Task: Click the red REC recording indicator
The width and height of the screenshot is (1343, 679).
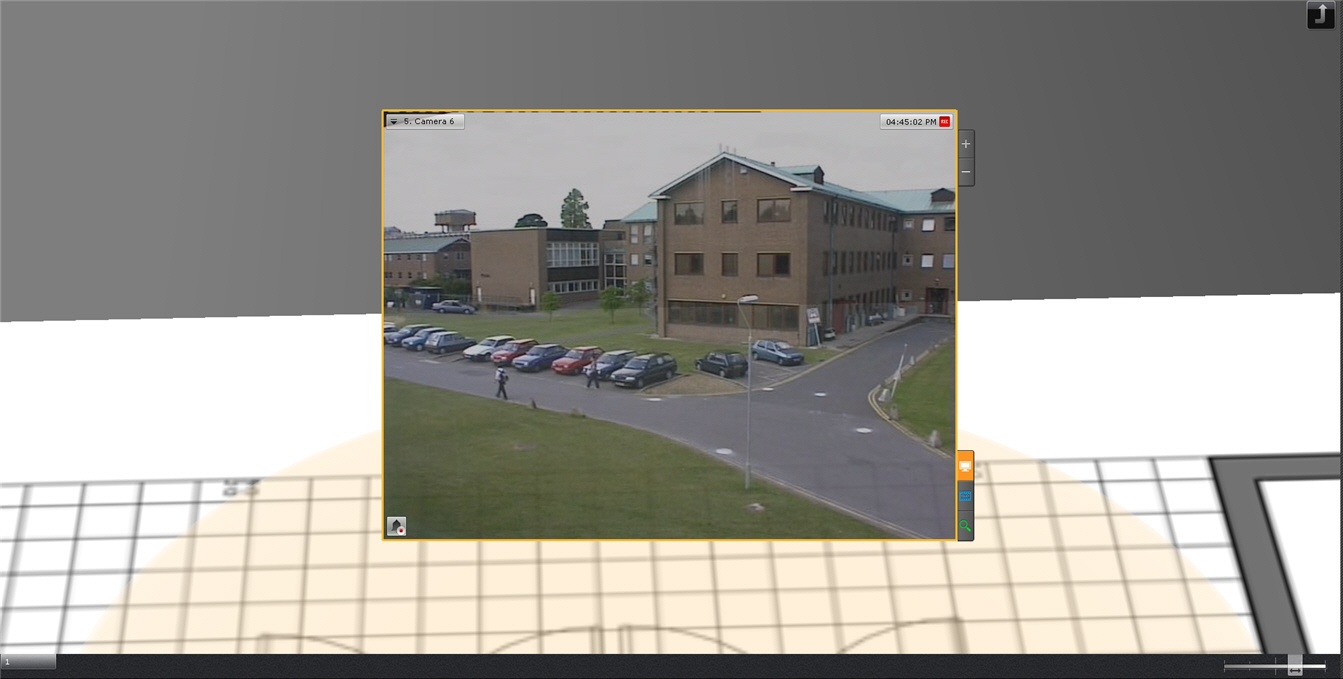Action: [x=945, y=122]
